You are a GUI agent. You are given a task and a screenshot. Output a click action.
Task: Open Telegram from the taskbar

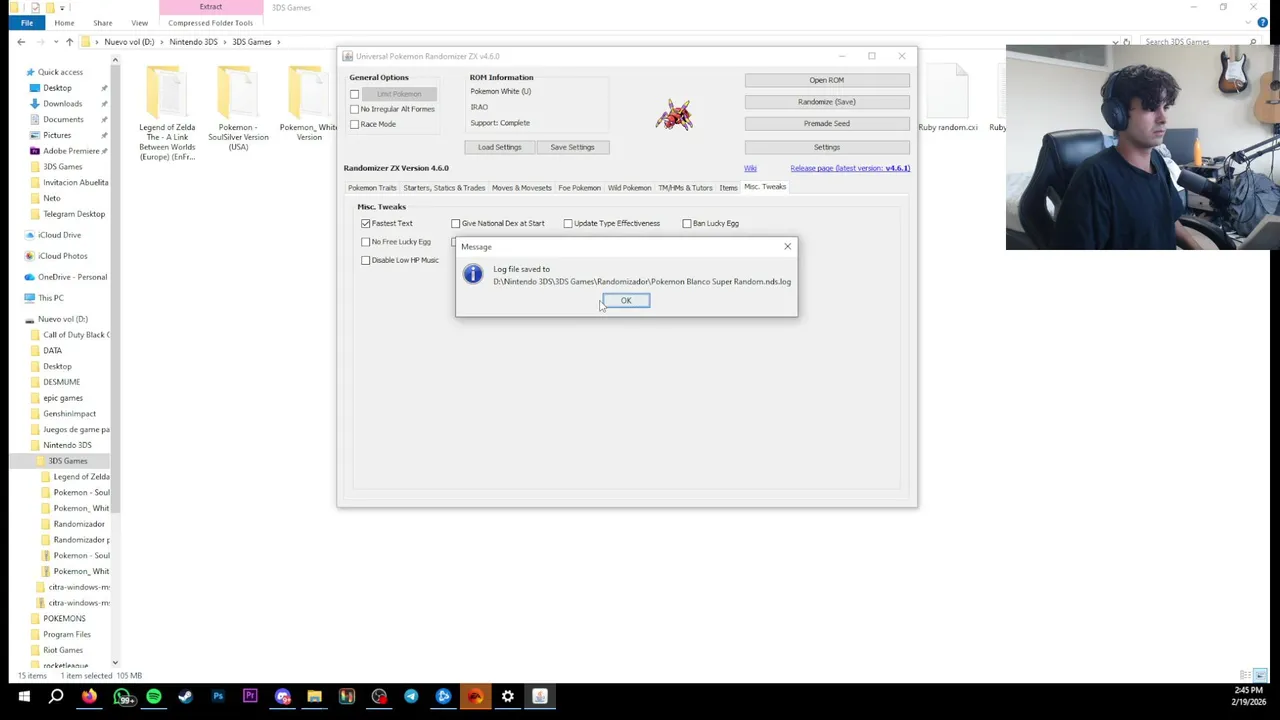pyautogui.click(x=411, y=696)
